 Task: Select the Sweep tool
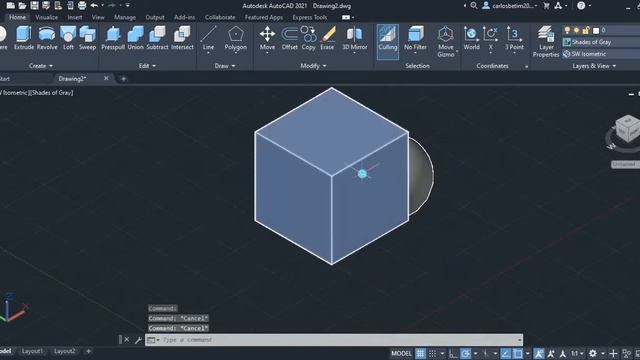(87, 38)
